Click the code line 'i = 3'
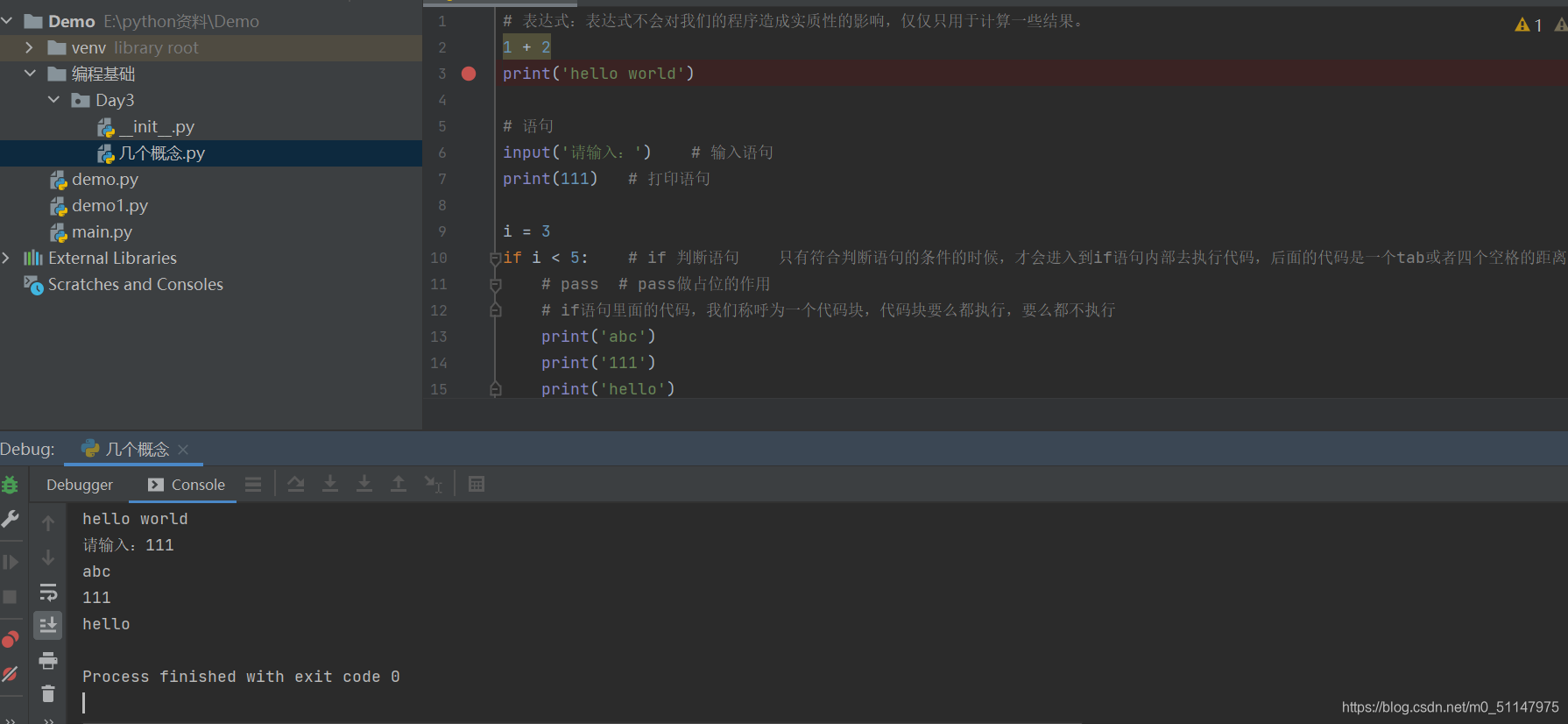This screenshot has height=724, width=1568. point(526,231)
